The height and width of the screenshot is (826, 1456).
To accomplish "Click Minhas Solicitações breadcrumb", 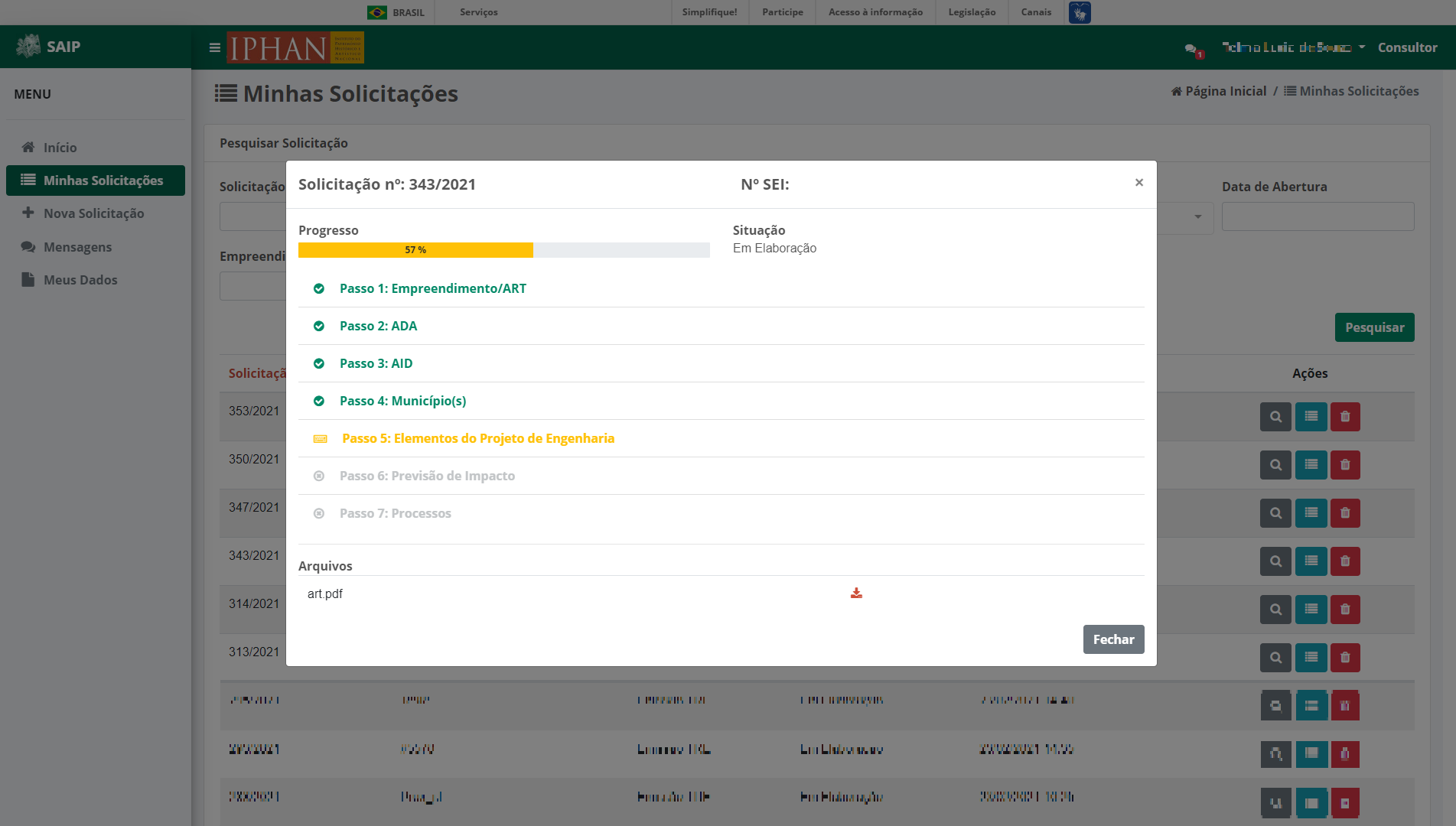I will tap(1351, 91).
